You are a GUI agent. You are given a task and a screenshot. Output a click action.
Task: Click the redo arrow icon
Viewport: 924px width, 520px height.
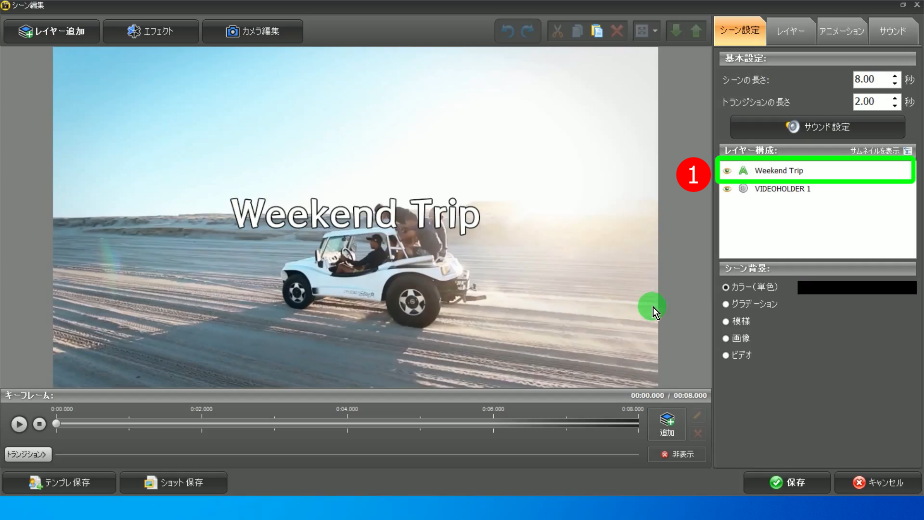527,31
